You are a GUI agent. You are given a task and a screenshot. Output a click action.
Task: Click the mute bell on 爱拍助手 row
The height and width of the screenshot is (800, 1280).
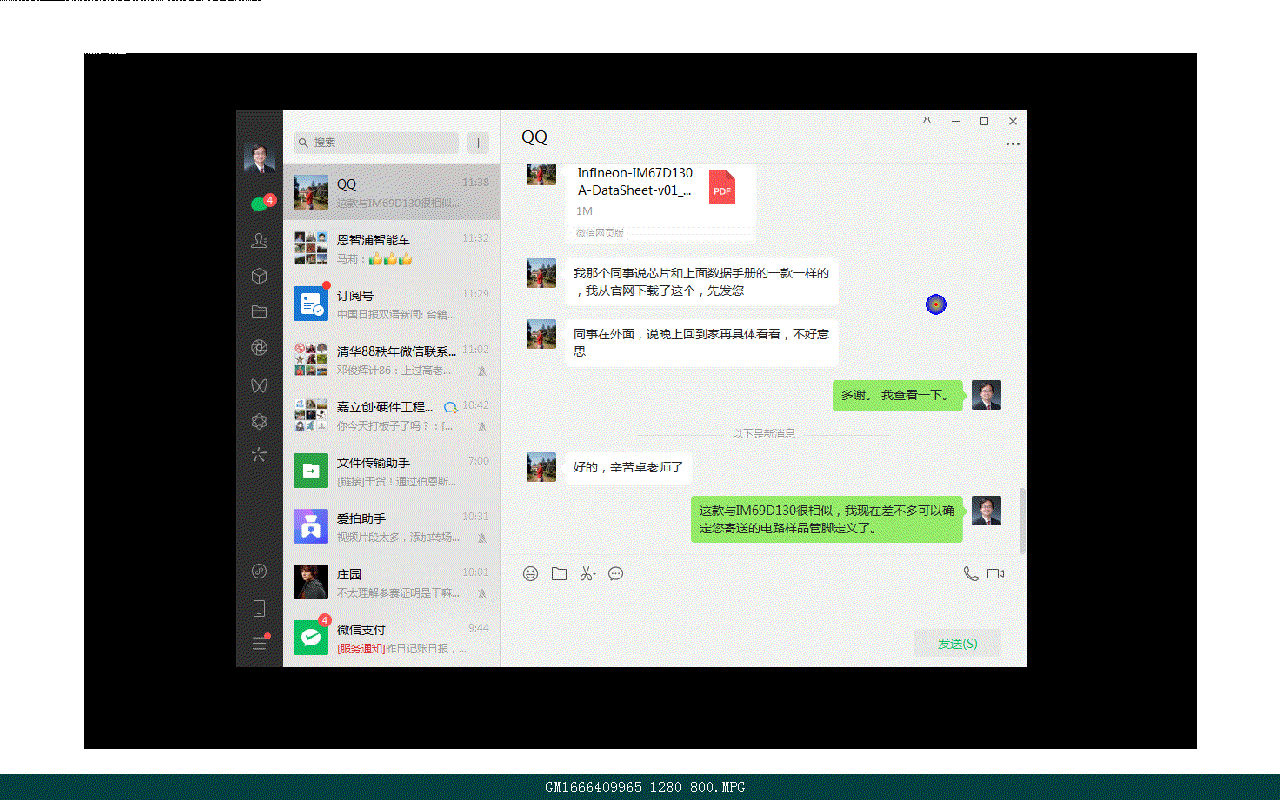tap(482, 538)
